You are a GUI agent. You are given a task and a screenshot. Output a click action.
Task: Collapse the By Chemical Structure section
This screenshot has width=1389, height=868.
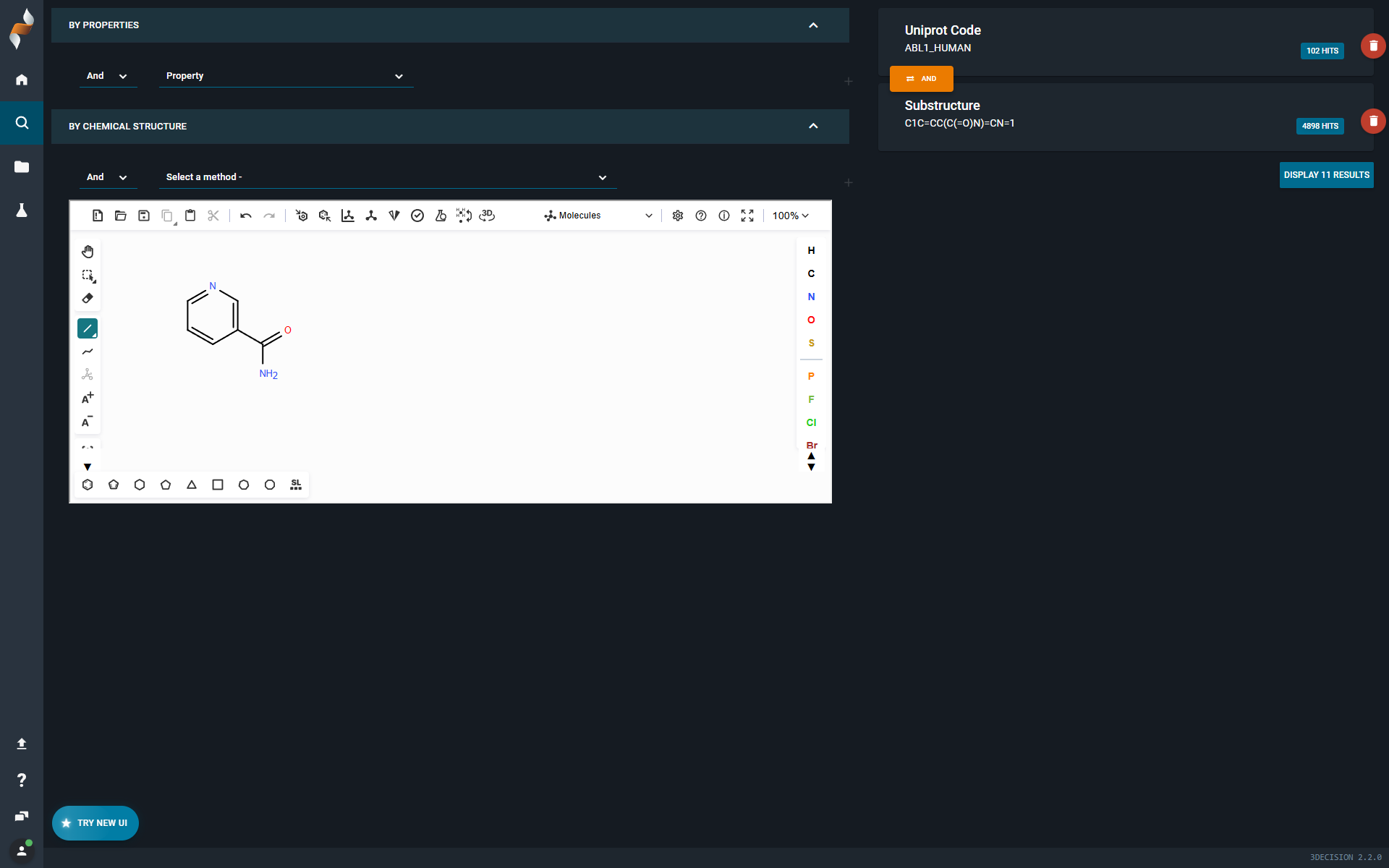(x=813, y=127)
